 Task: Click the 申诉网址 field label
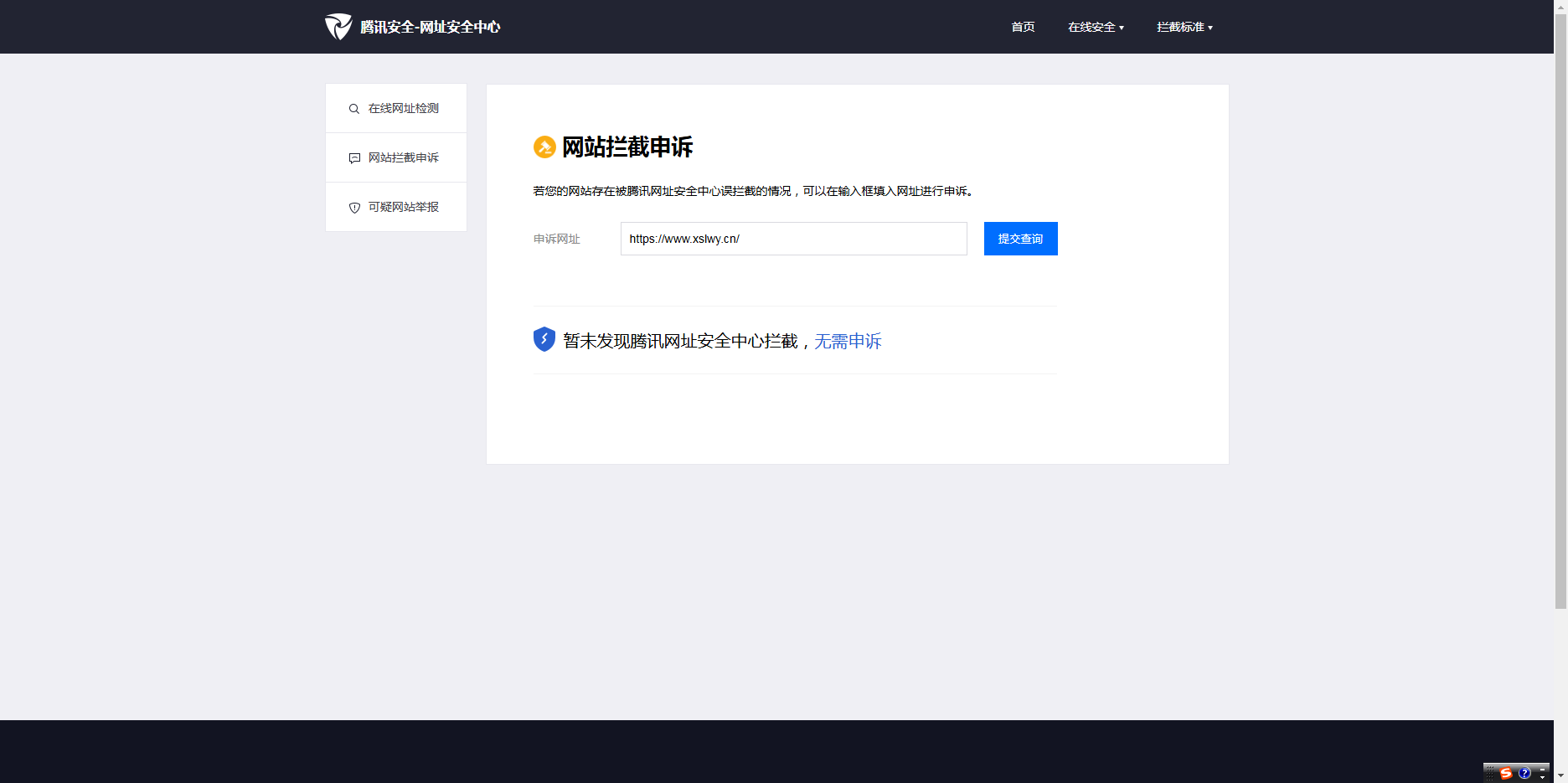tap(557, 239)
